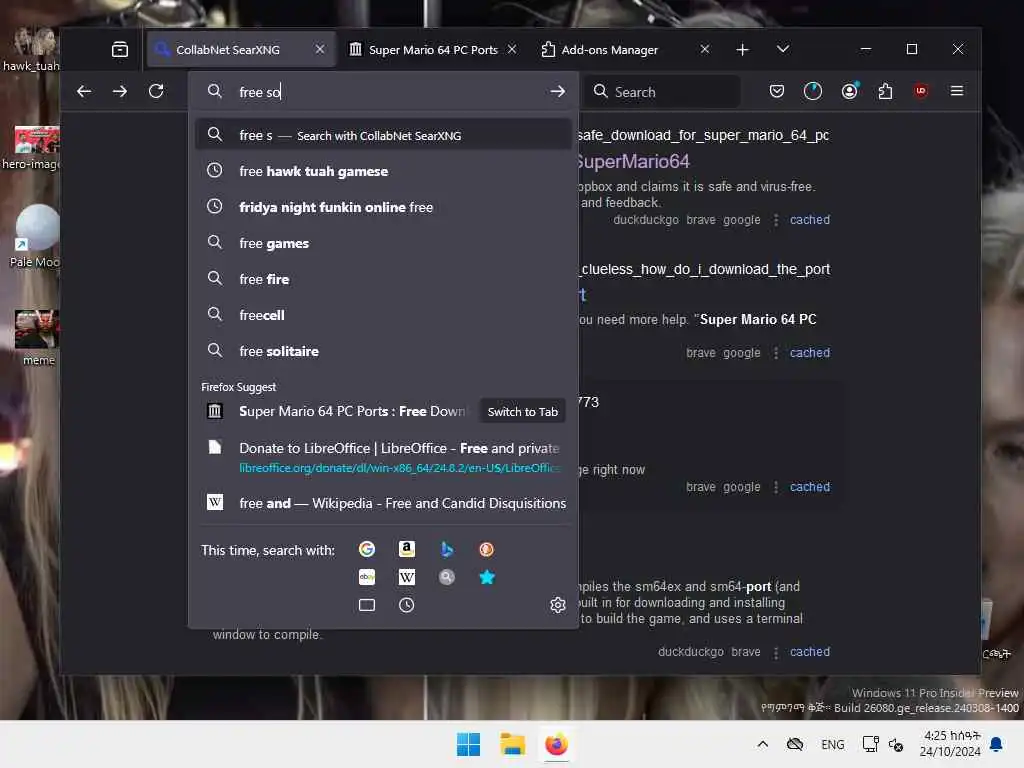The image size is (1024, 768).
Task: Open meme desktop icon
Action: (x=37, y=338)
